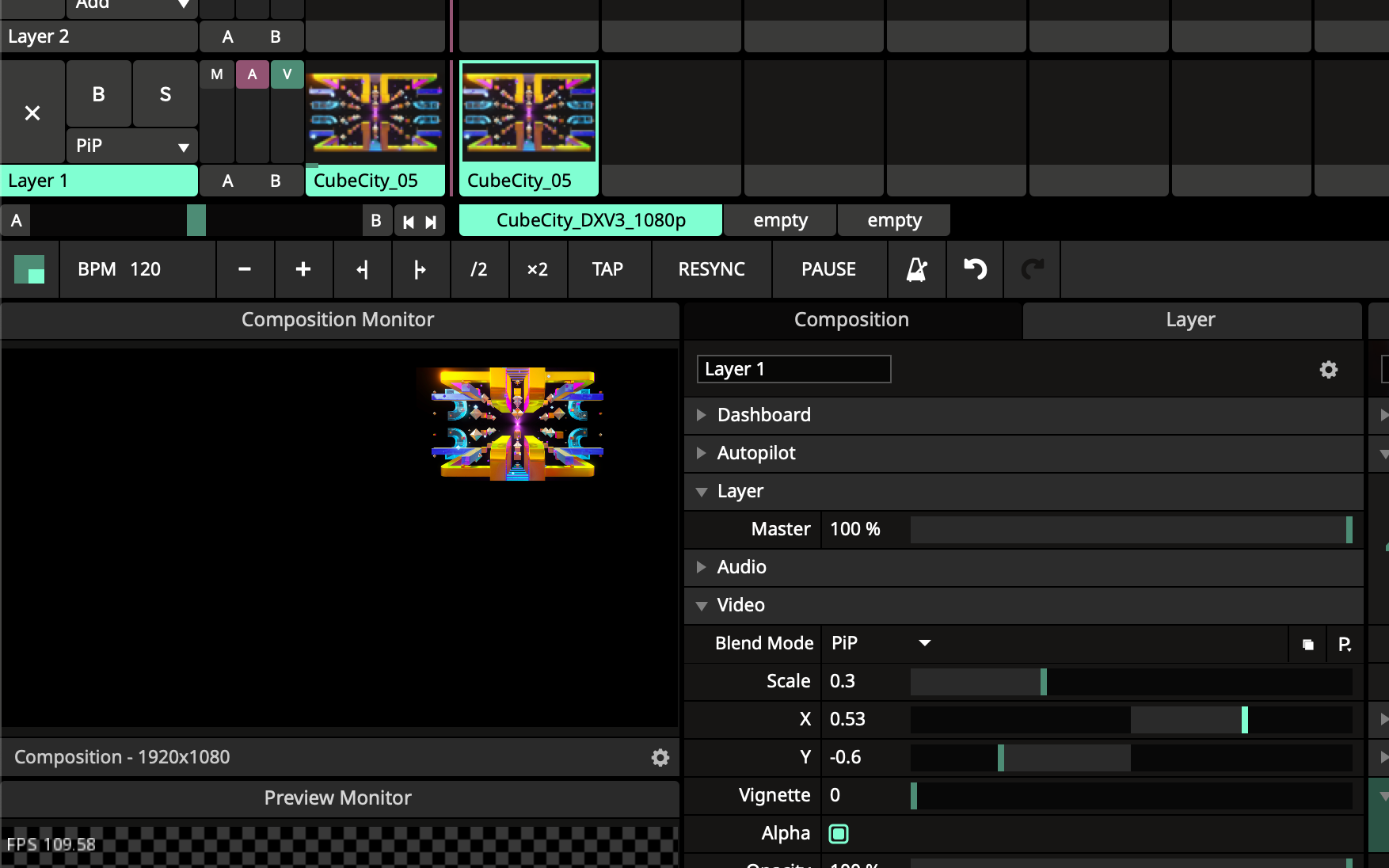Toggle Alpha checkbox in Video section
This screenshot has width=1389, height=868.
coord(839,833)
